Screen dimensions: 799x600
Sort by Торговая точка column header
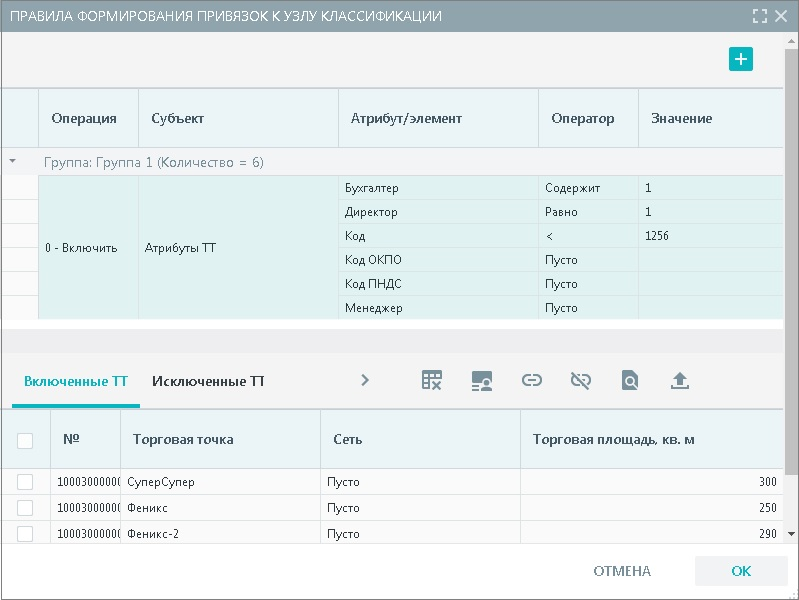pos(221,439)
